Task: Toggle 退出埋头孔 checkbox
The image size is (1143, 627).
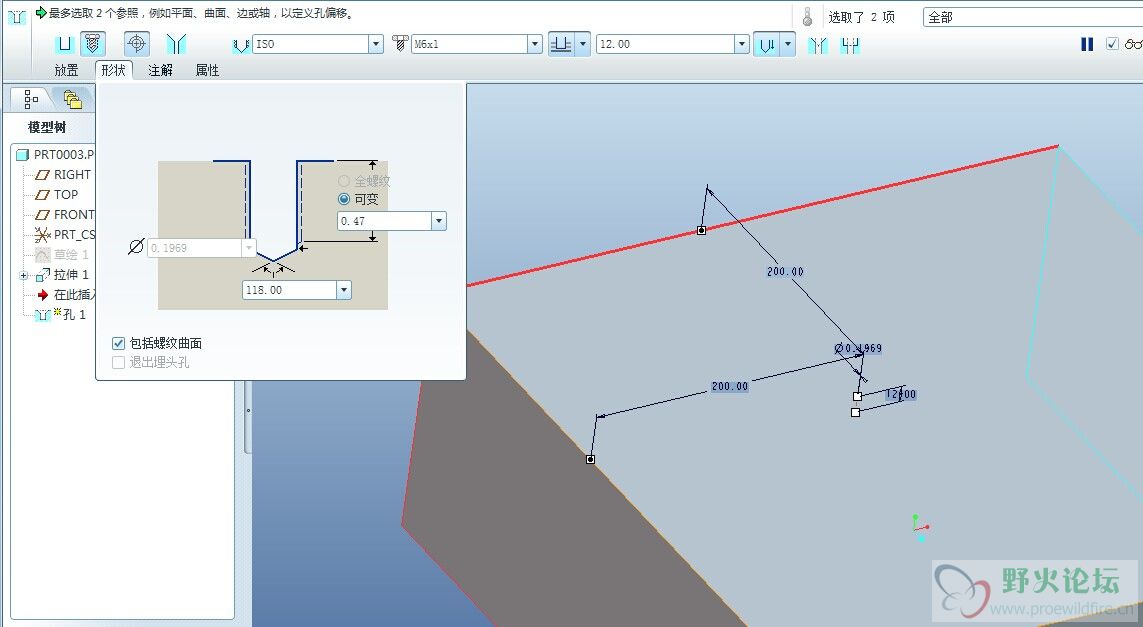Action: click(118, 362)
